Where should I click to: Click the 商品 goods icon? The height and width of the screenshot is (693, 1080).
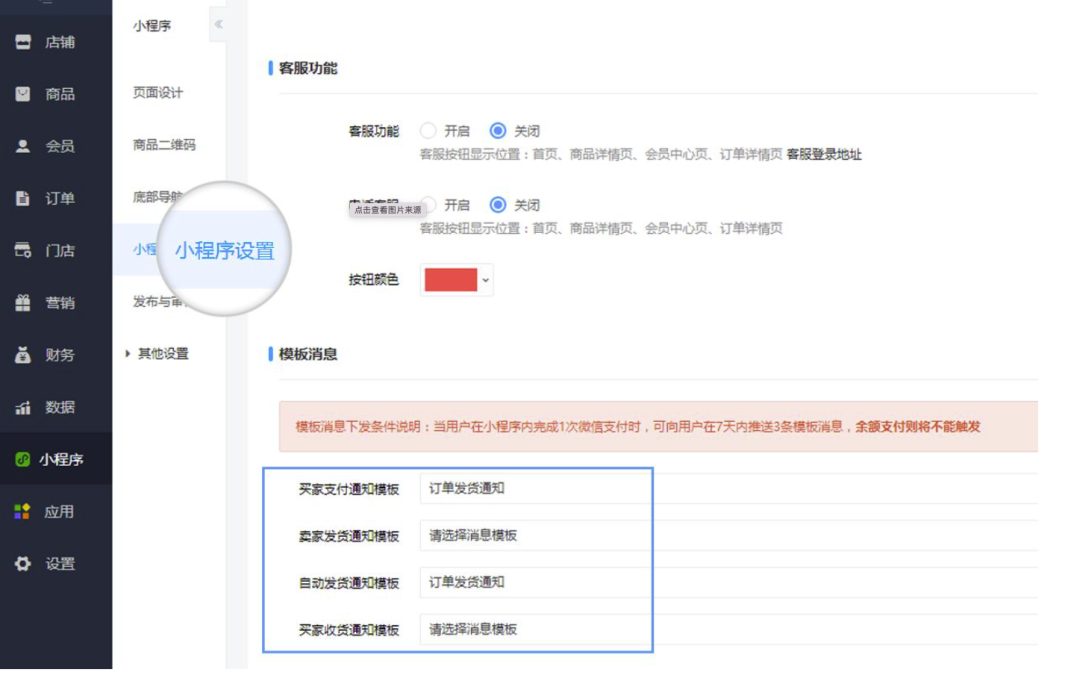[x=23, y=94]
